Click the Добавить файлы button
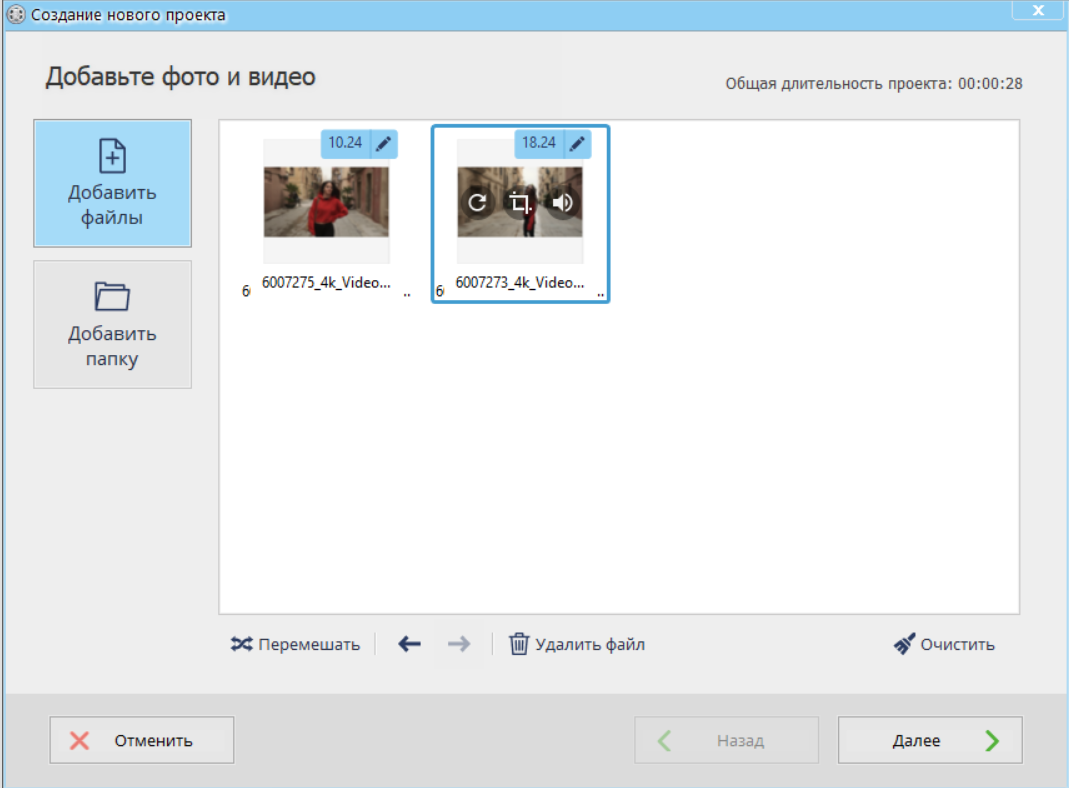 [x=112, y=184]
